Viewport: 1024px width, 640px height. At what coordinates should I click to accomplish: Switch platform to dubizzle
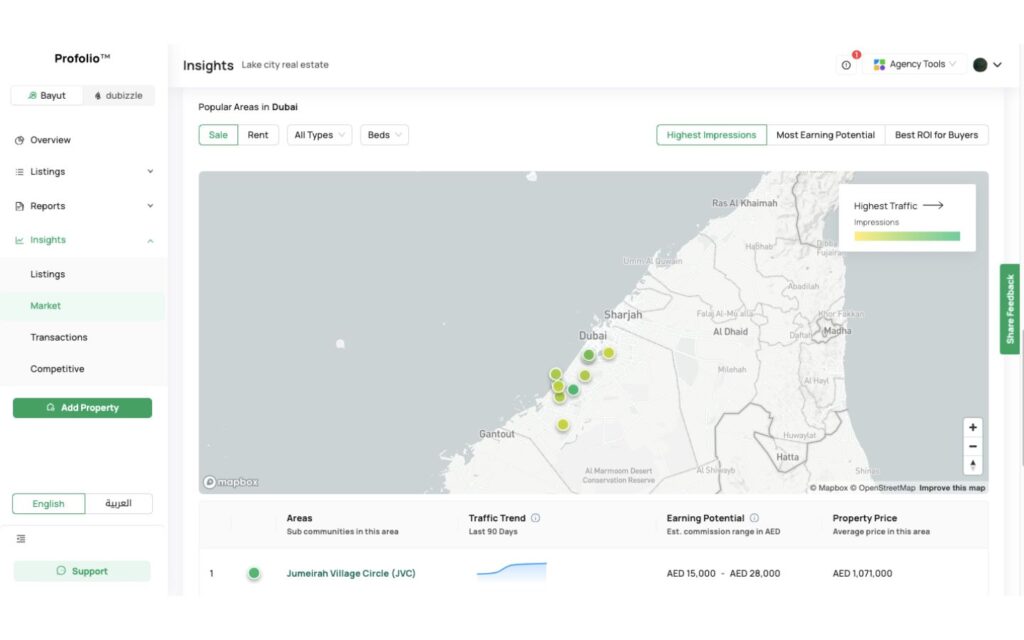click(x=118, y=95)
